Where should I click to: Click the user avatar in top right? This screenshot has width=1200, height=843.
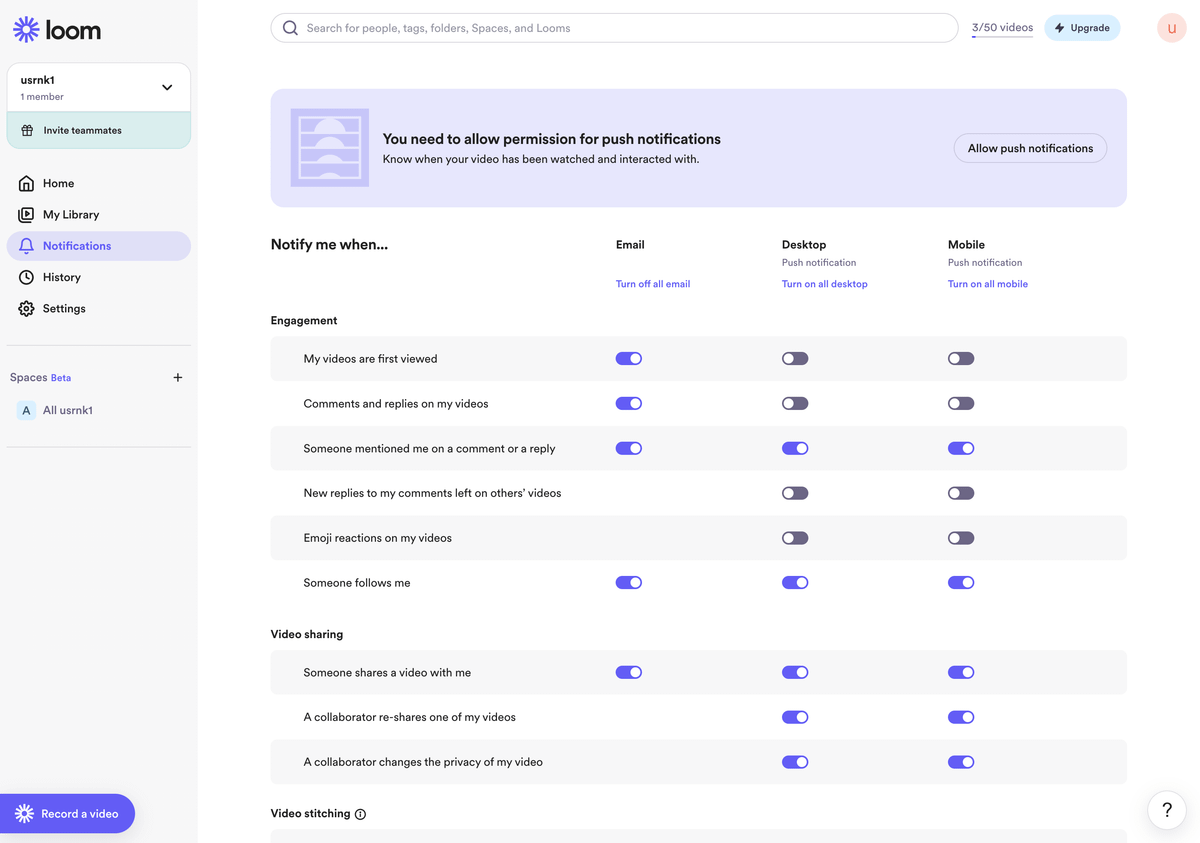click(1171, 28)
